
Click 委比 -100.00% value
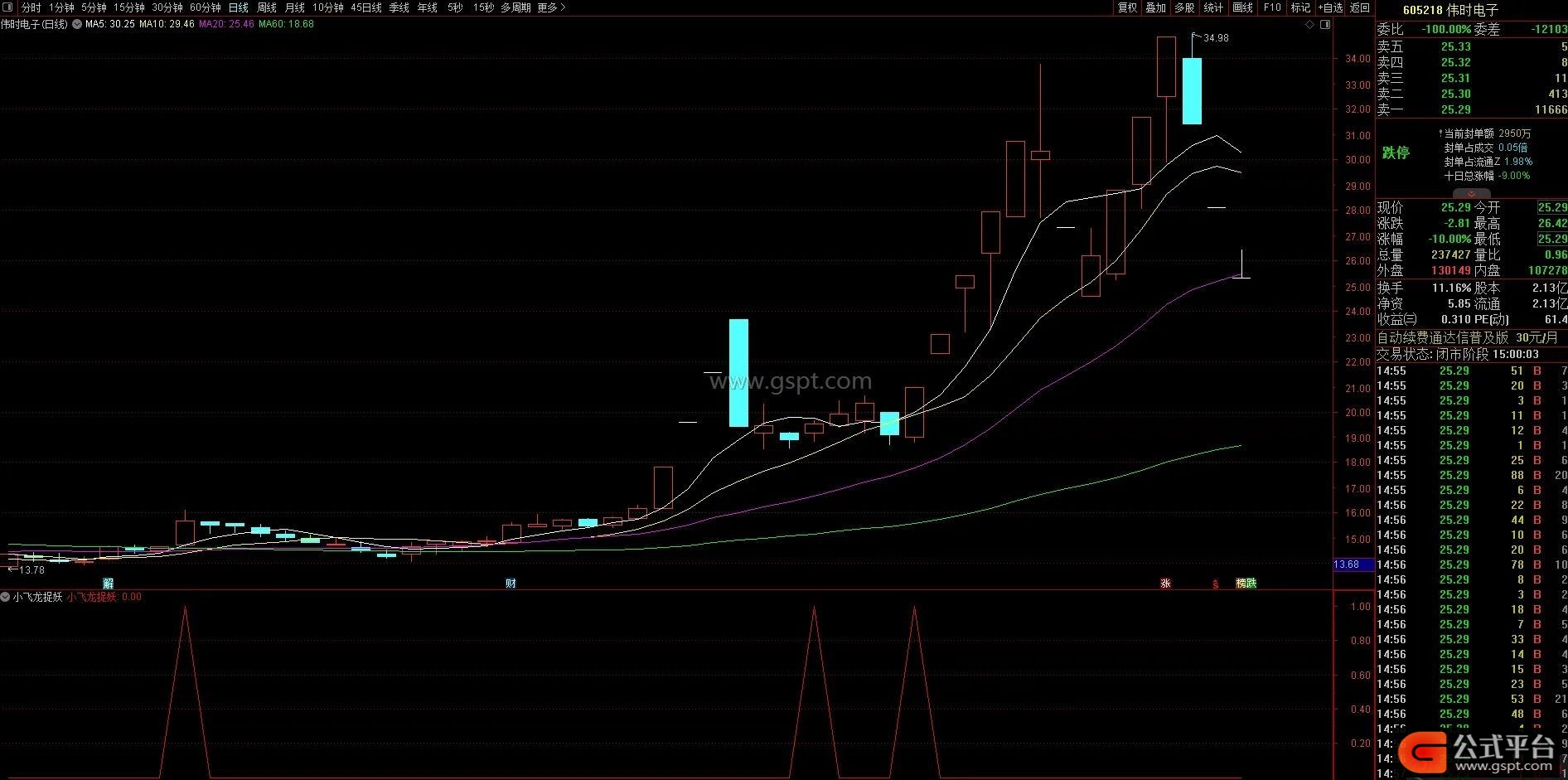[1447, 29]
